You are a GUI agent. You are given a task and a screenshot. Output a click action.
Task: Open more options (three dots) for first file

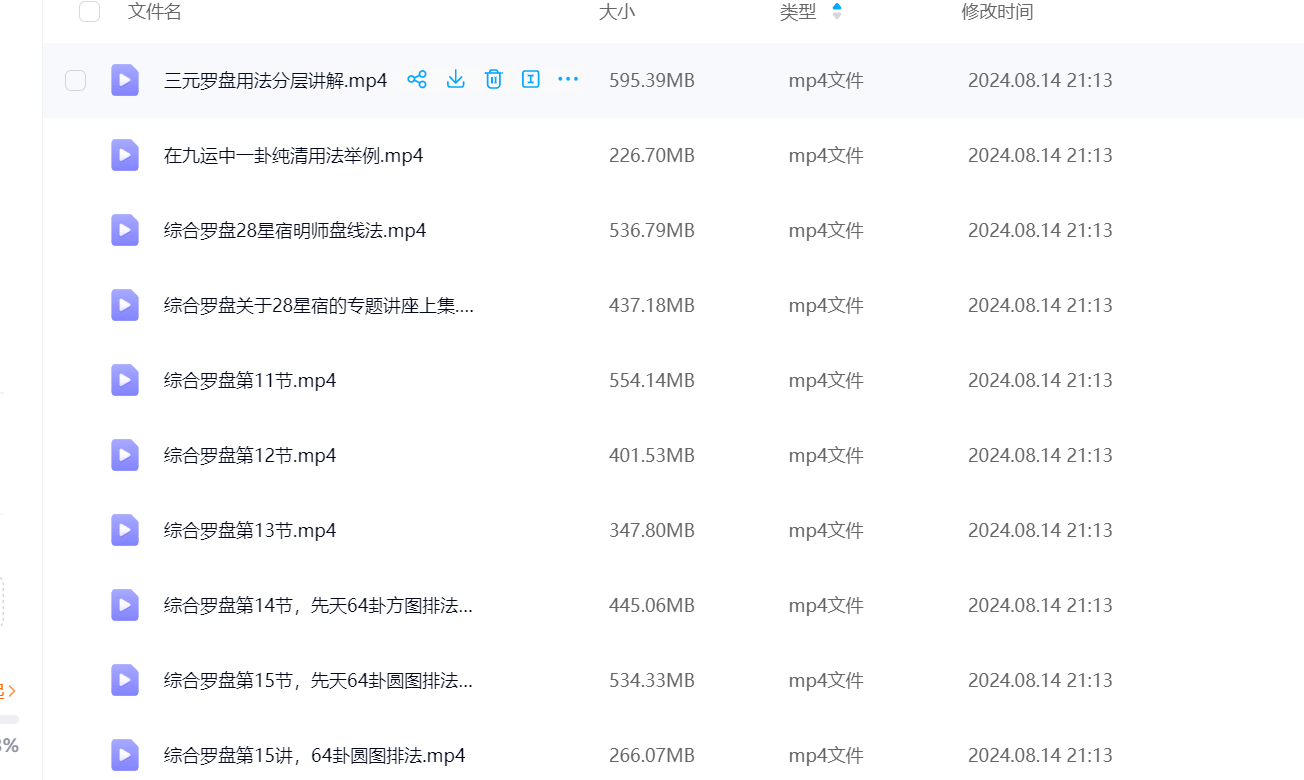pyautogui.click(x=568, y=80)
